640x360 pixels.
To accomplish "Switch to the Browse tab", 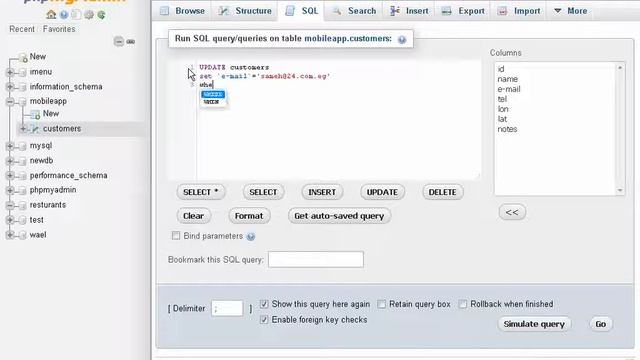I will (182, 11).
